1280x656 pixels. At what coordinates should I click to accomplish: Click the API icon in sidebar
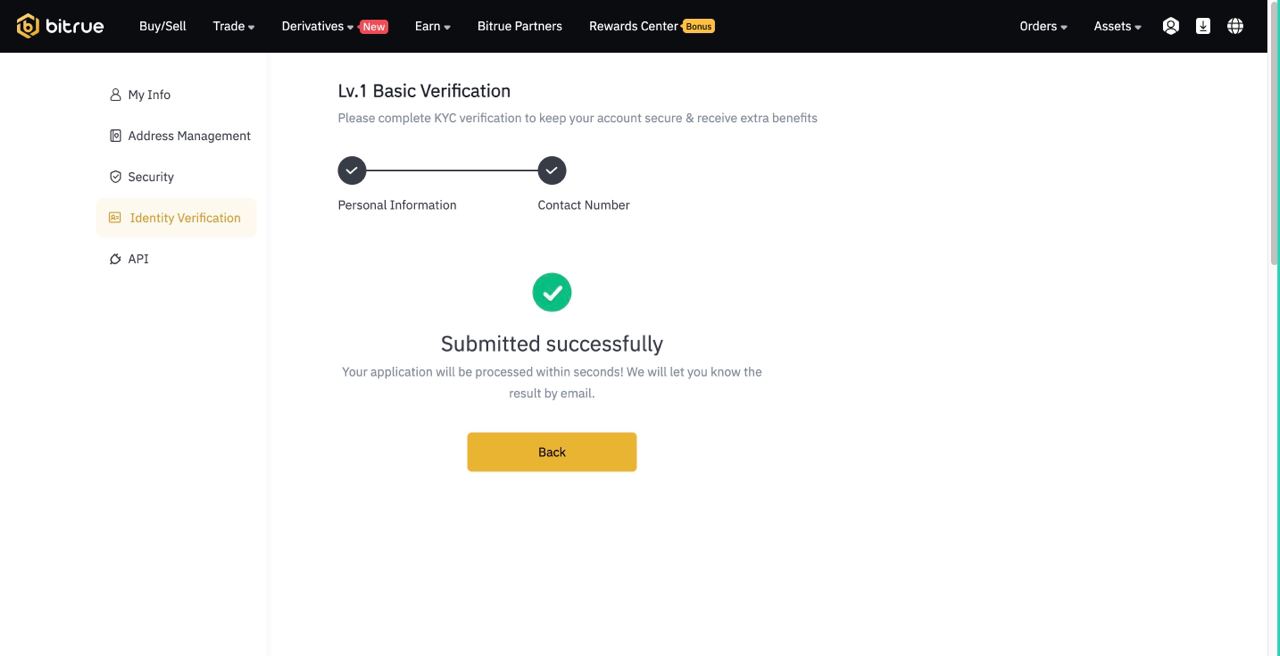tap(115, 259)
